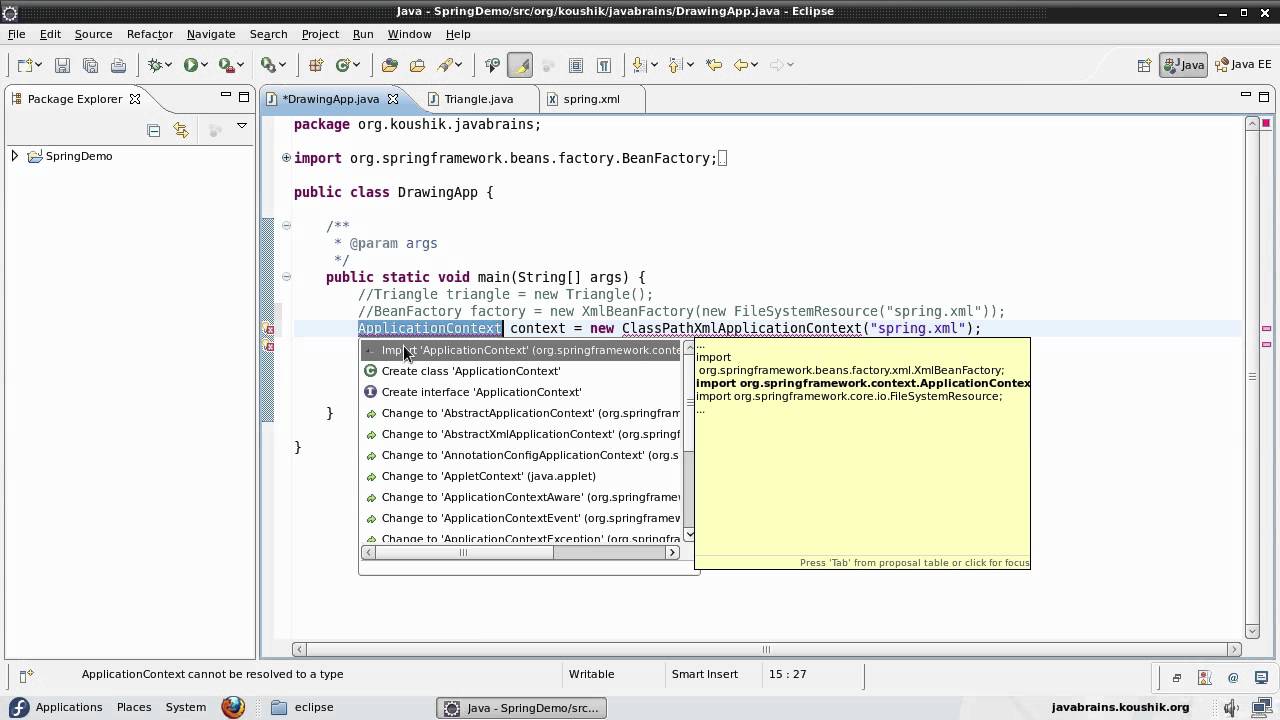The width and height of the screenshot is (1280, 720).
Task: Select Change to 'ApplicationContextAware' proposal
Action: point(521,497)
